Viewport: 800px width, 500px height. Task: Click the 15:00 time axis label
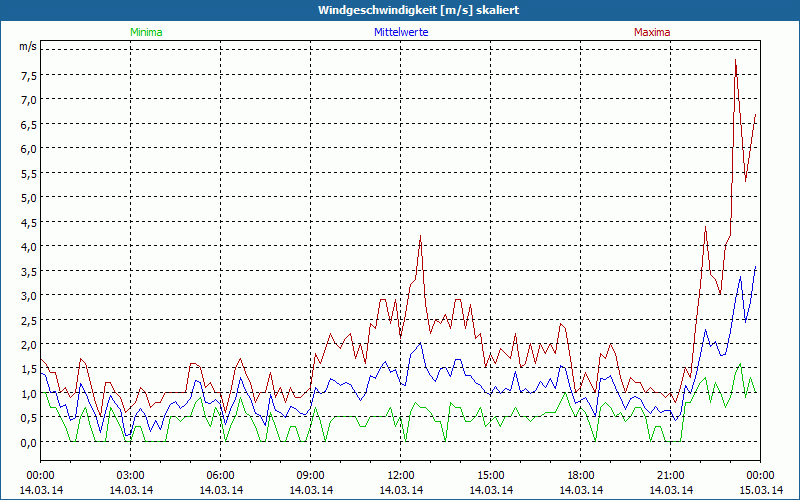point(491,476)
